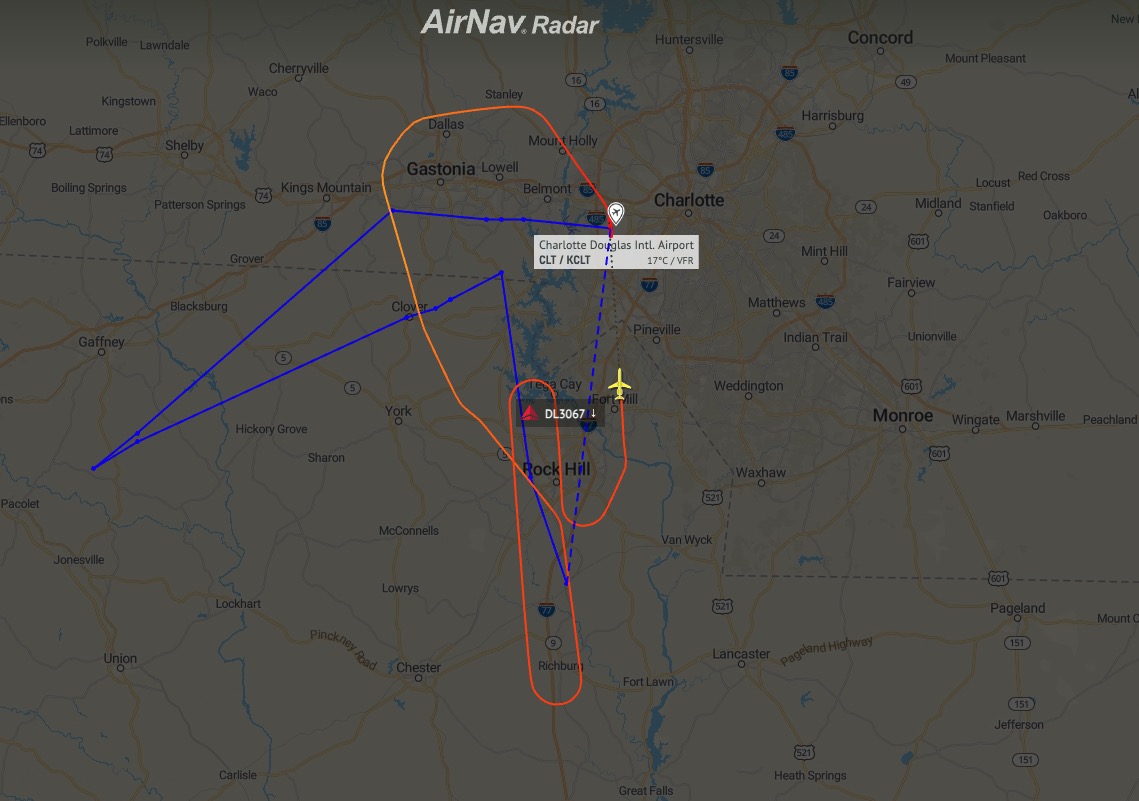Click the yellow airplane icon near Fort Mill
Viewport: 1139px width, 801px height.
tap(619, 383)
